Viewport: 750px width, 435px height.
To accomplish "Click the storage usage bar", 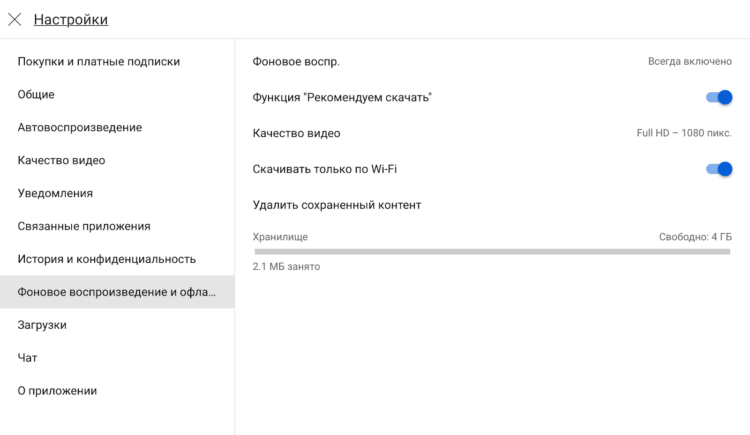I will click(492, 252).
